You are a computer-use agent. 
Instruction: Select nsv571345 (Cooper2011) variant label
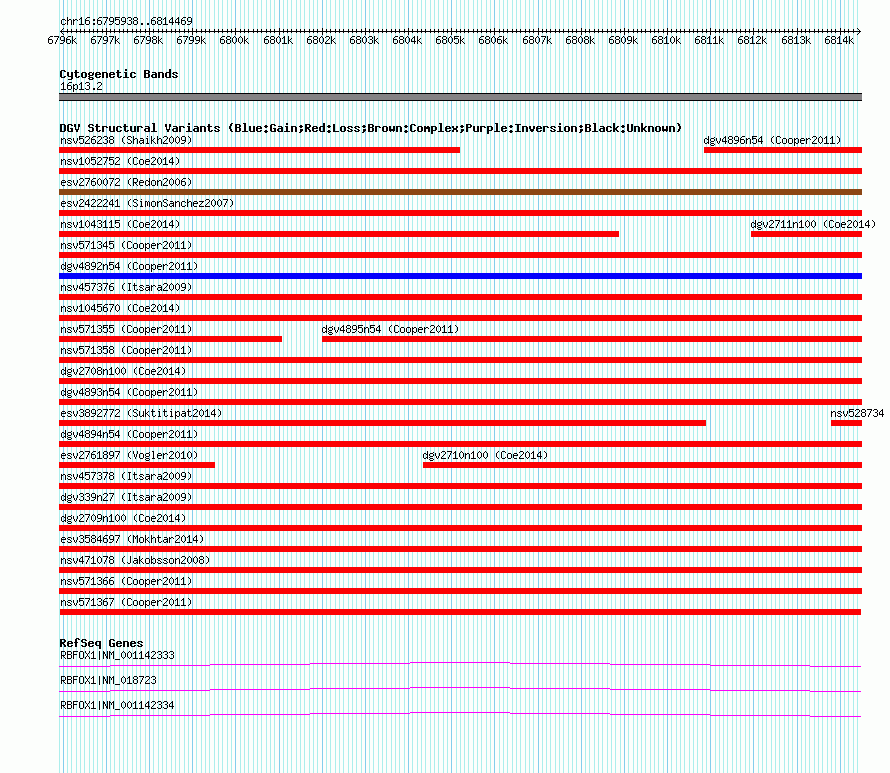(126, 245)
